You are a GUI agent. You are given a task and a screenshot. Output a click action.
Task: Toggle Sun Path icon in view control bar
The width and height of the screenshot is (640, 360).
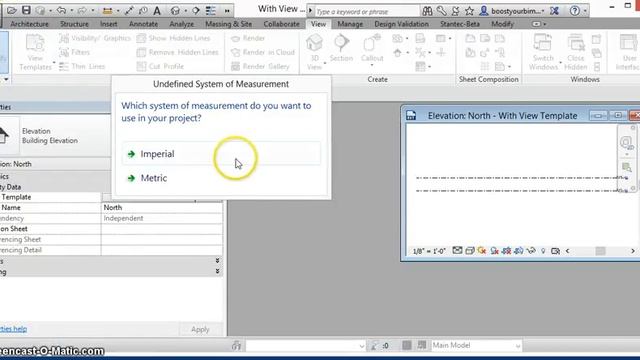482,251
